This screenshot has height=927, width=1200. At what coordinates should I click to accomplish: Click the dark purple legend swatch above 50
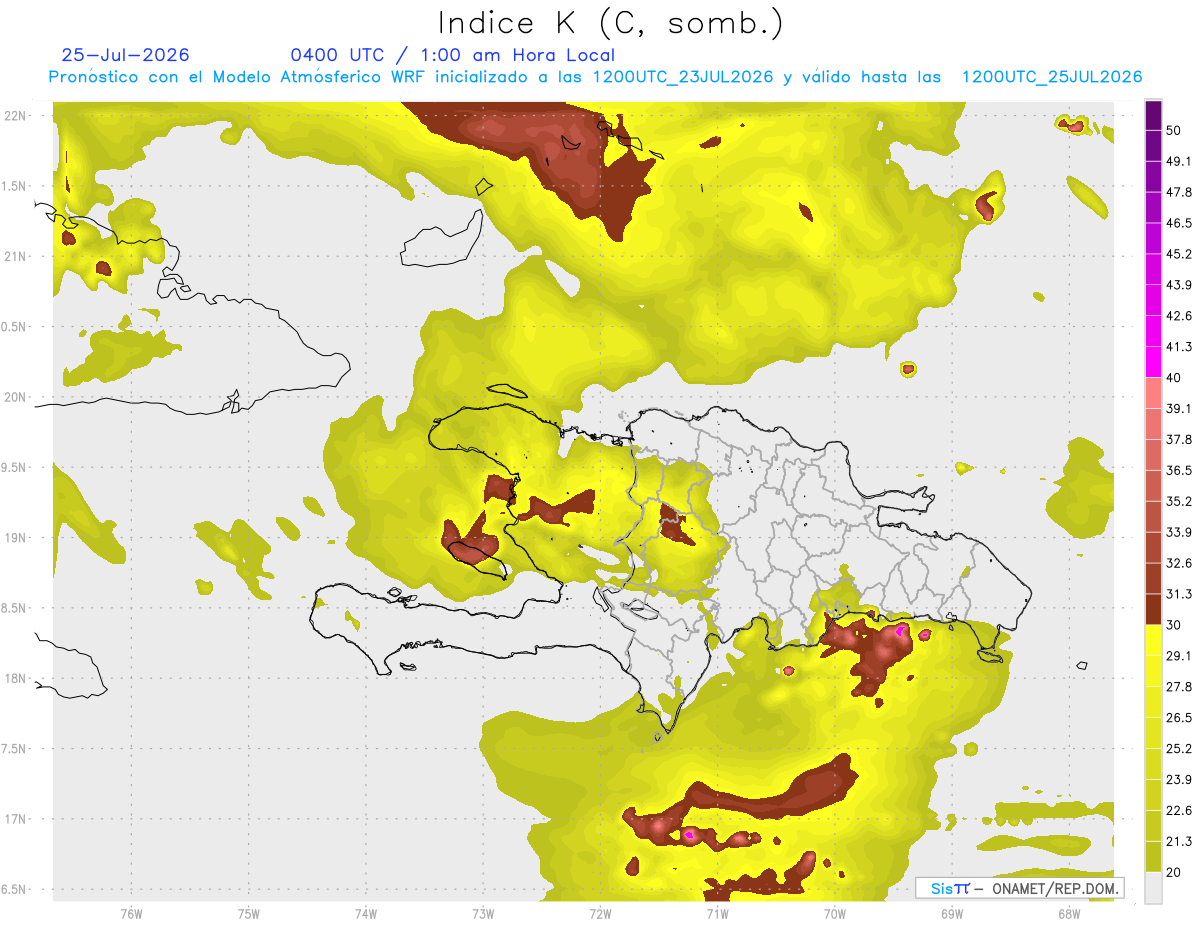pos(1153,115)
